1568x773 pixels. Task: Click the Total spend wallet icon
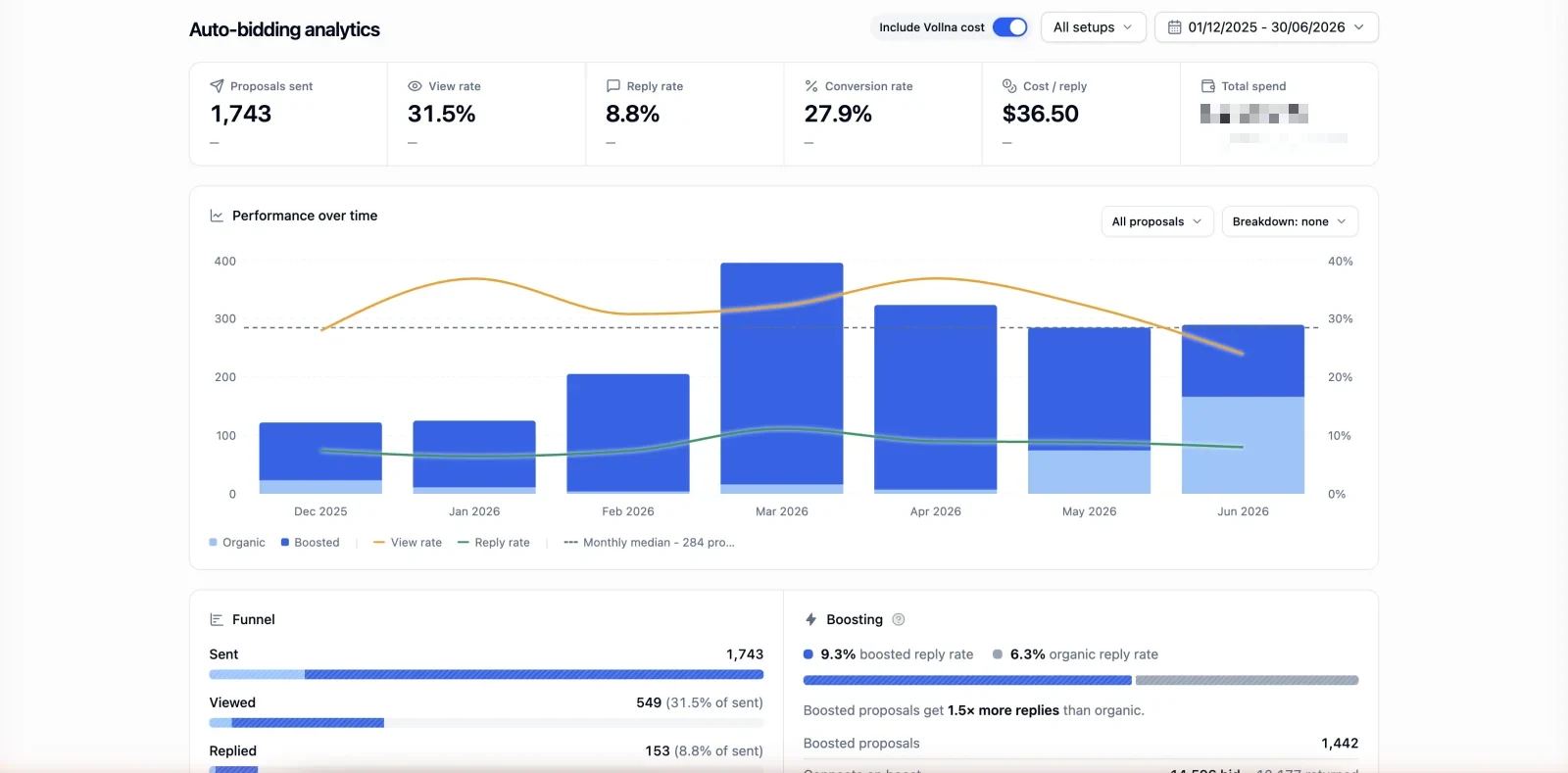[x=1208, y=86]
